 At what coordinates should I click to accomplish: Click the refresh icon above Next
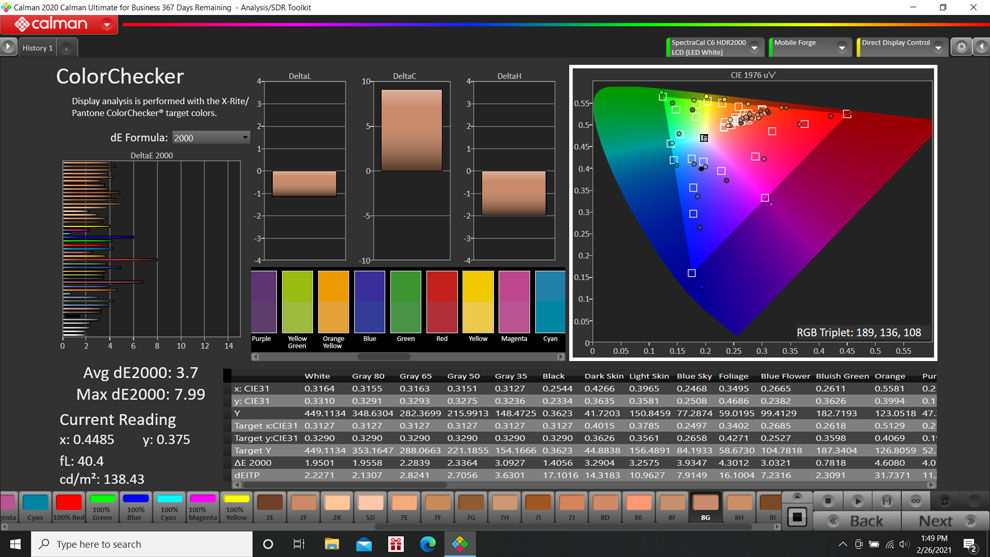(945, 500)
